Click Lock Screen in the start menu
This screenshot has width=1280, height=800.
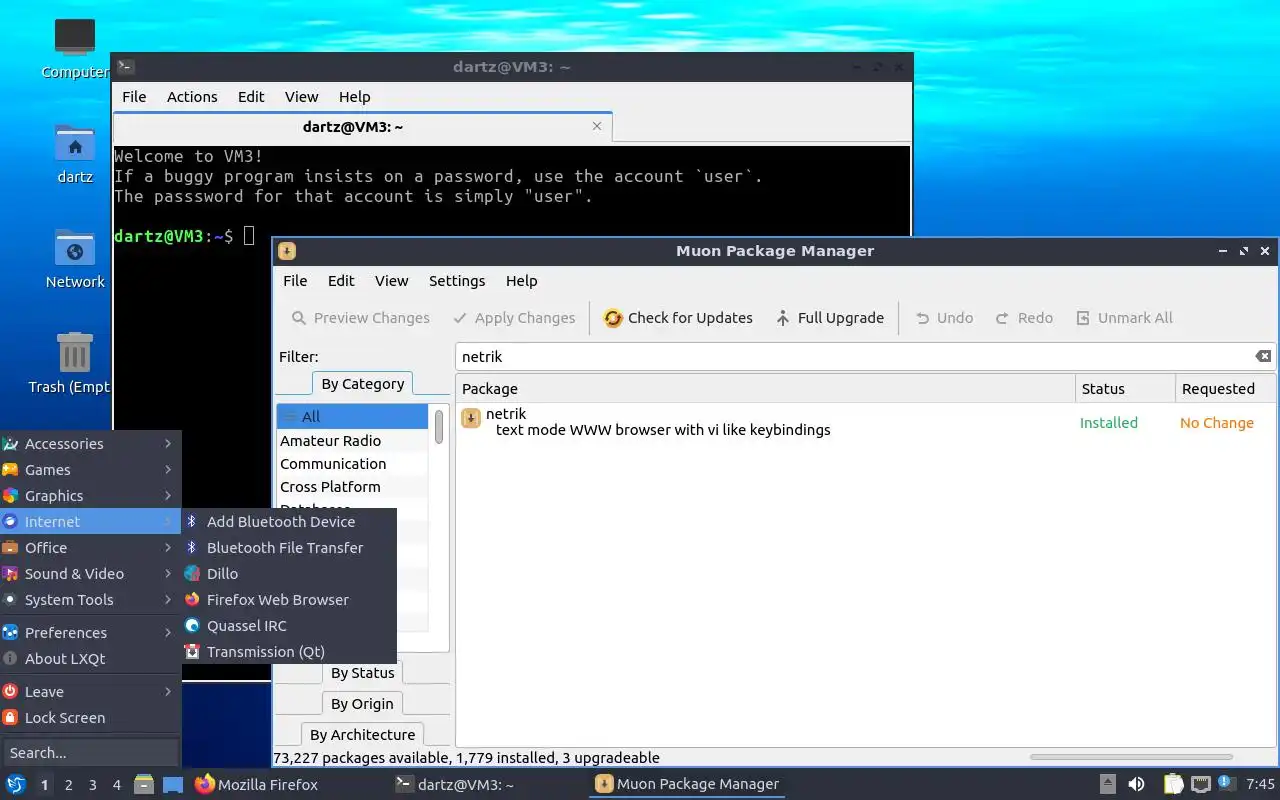click(90, 718)
